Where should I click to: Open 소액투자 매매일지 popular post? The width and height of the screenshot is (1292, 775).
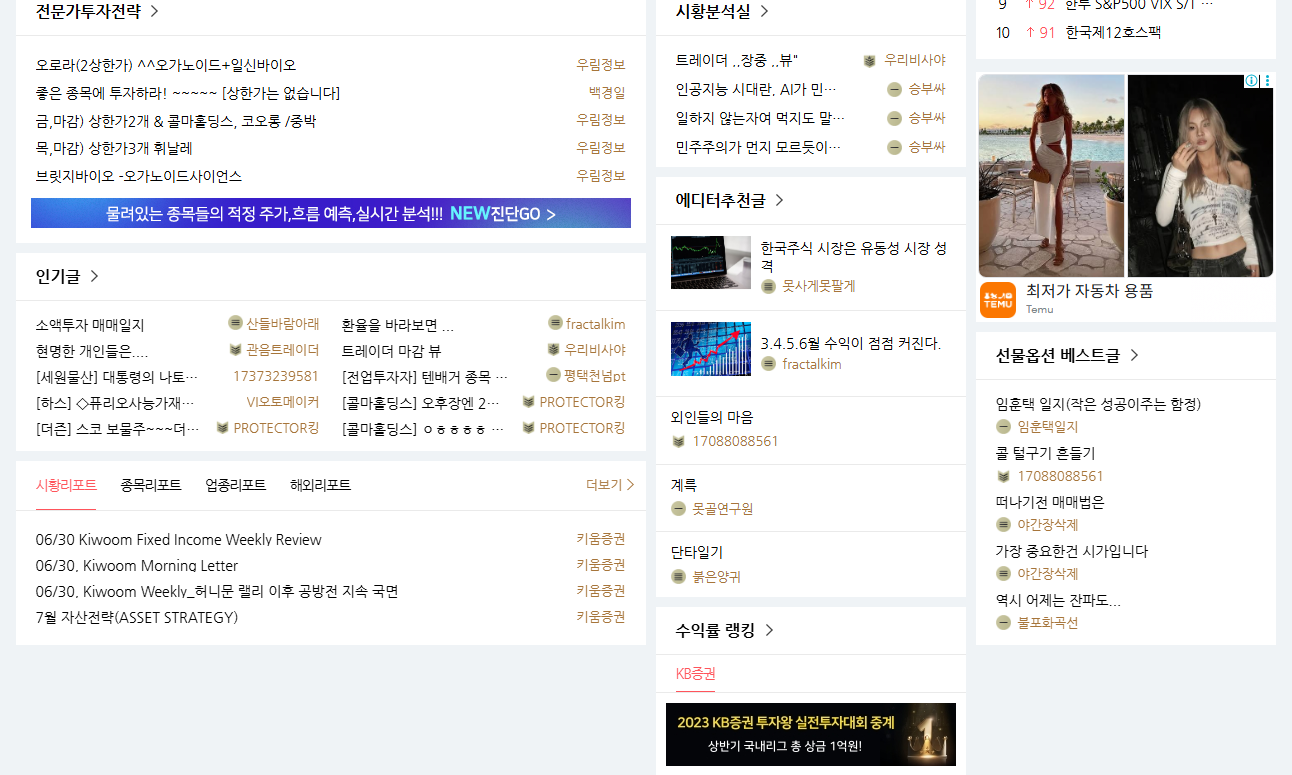pos(90,325)
